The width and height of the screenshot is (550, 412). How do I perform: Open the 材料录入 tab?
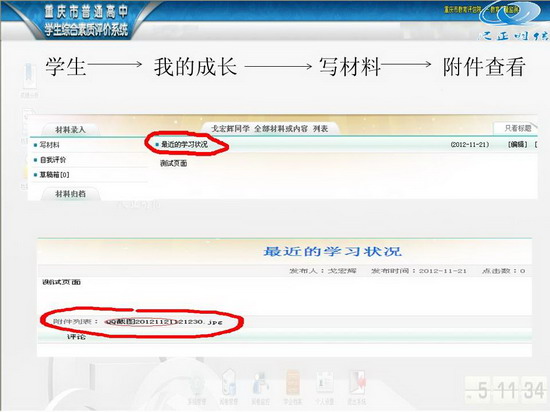point(71,130)
